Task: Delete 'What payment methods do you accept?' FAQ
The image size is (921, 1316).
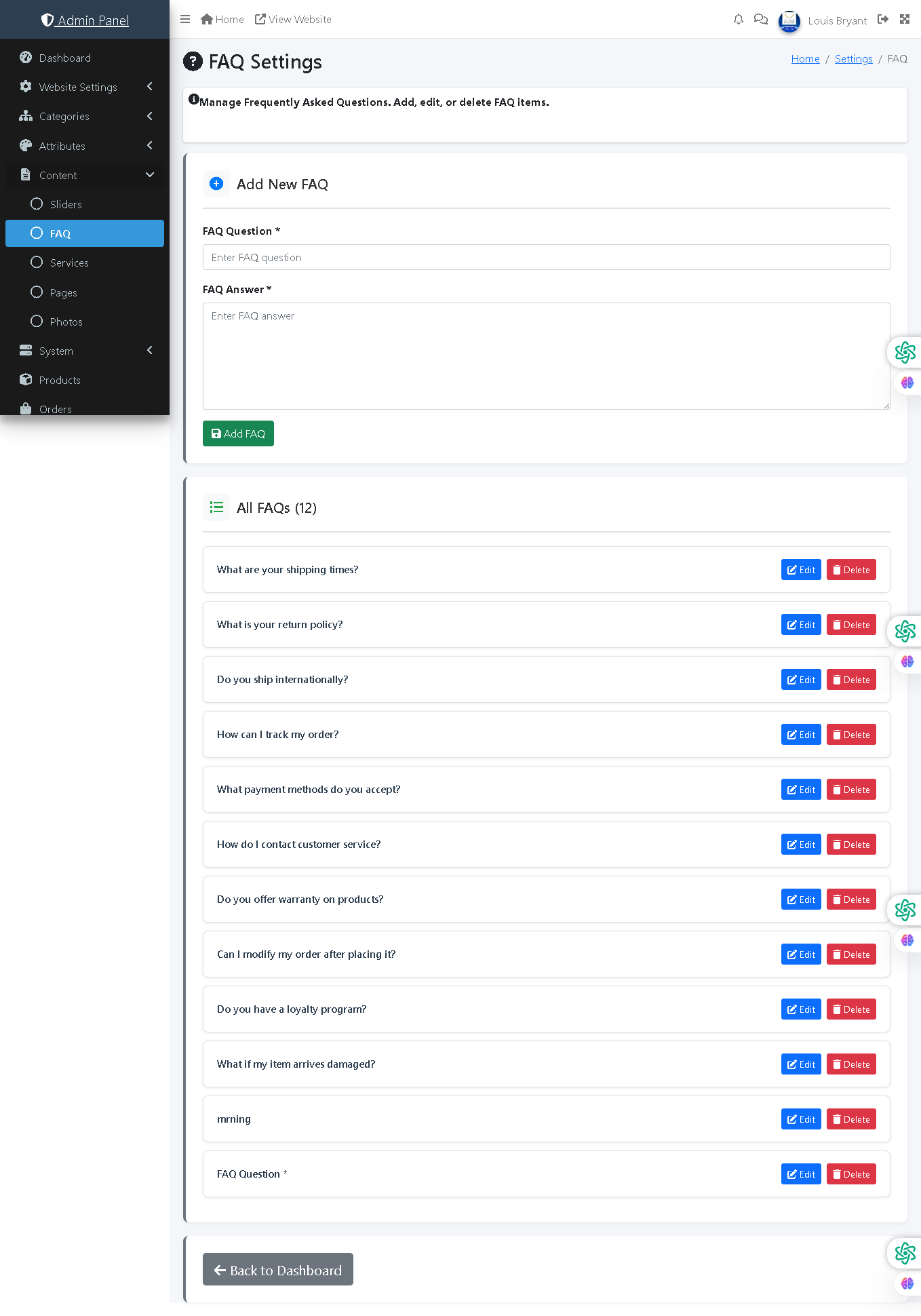Action: point(851,790)
